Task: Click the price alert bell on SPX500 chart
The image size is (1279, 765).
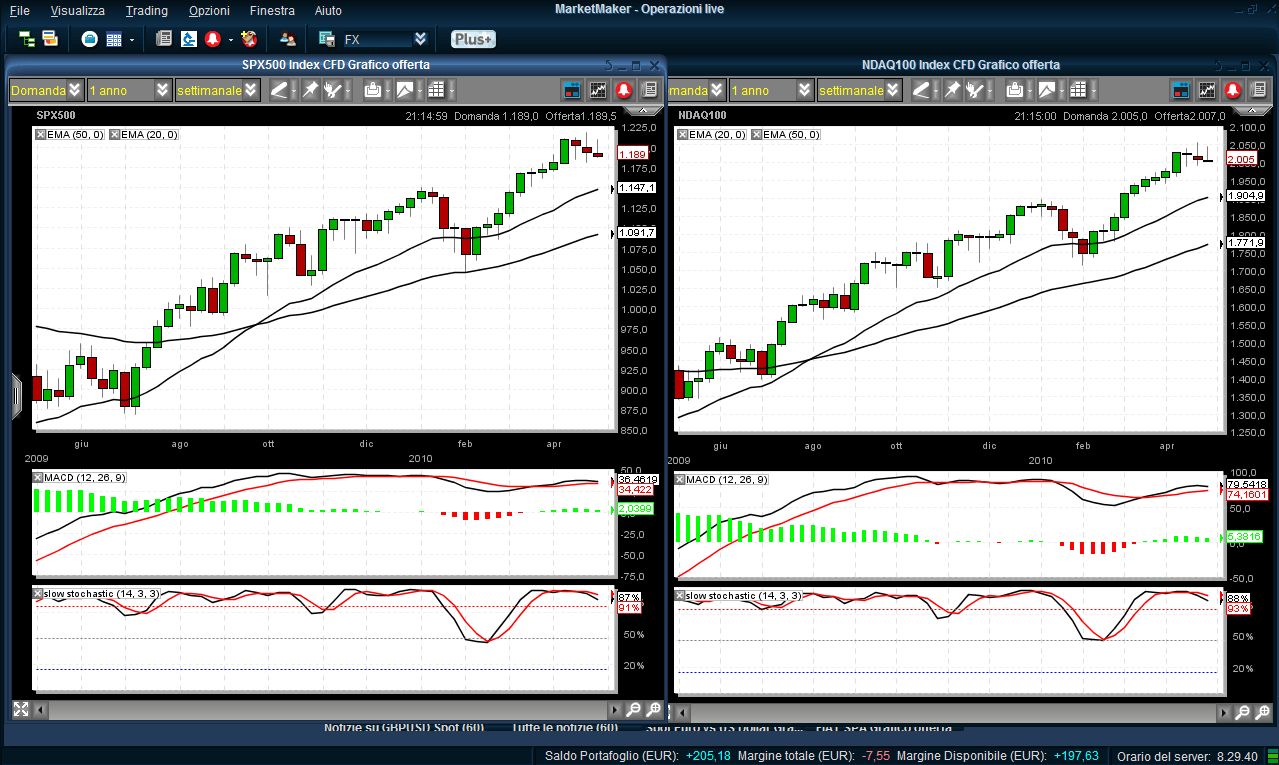Action: (x=624, y=90)
